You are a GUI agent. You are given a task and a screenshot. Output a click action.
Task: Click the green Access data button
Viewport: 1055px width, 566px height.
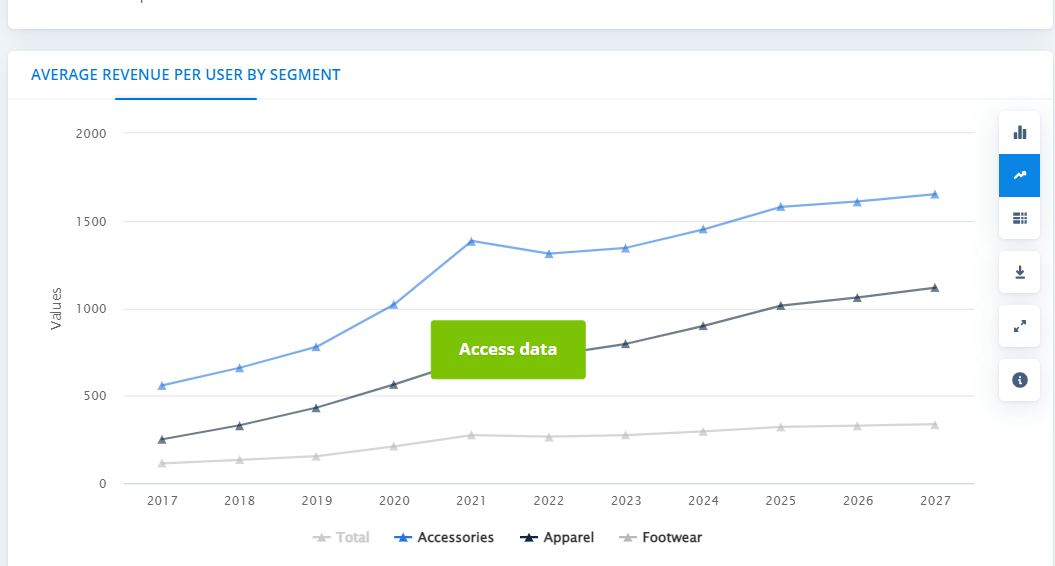[508, 350]
